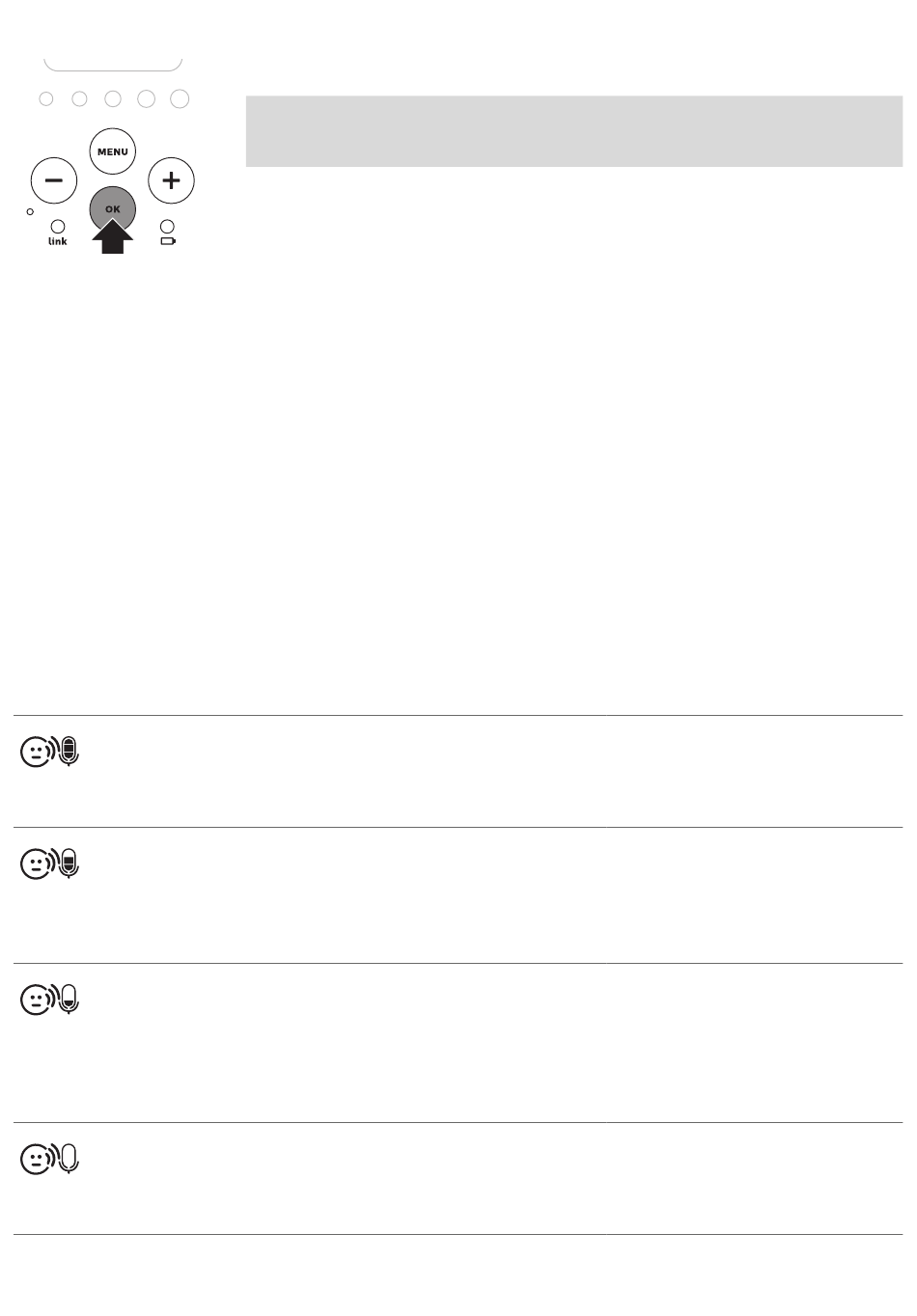Select the two-thirds filled microphone sensitivity icon

pos(50,864)
